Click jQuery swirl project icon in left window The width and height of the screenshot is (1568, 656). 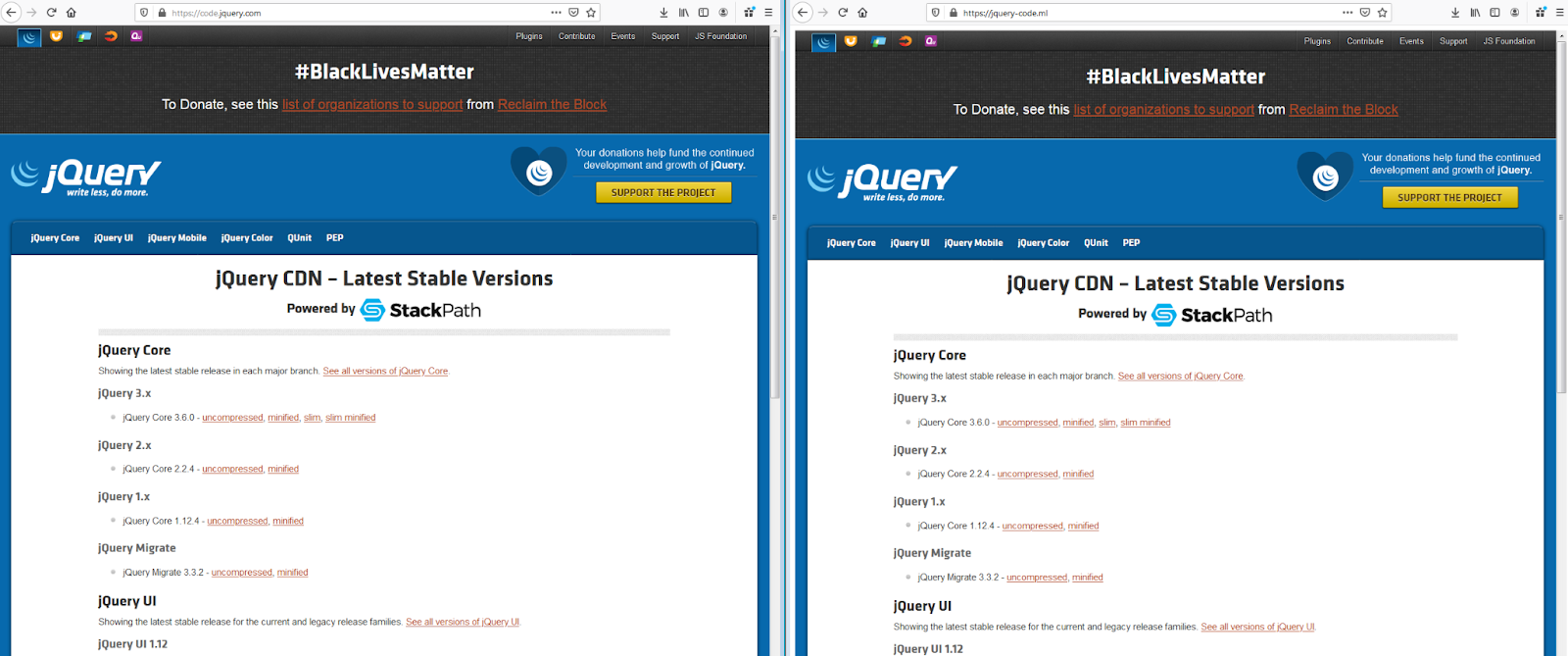point(29,37)
